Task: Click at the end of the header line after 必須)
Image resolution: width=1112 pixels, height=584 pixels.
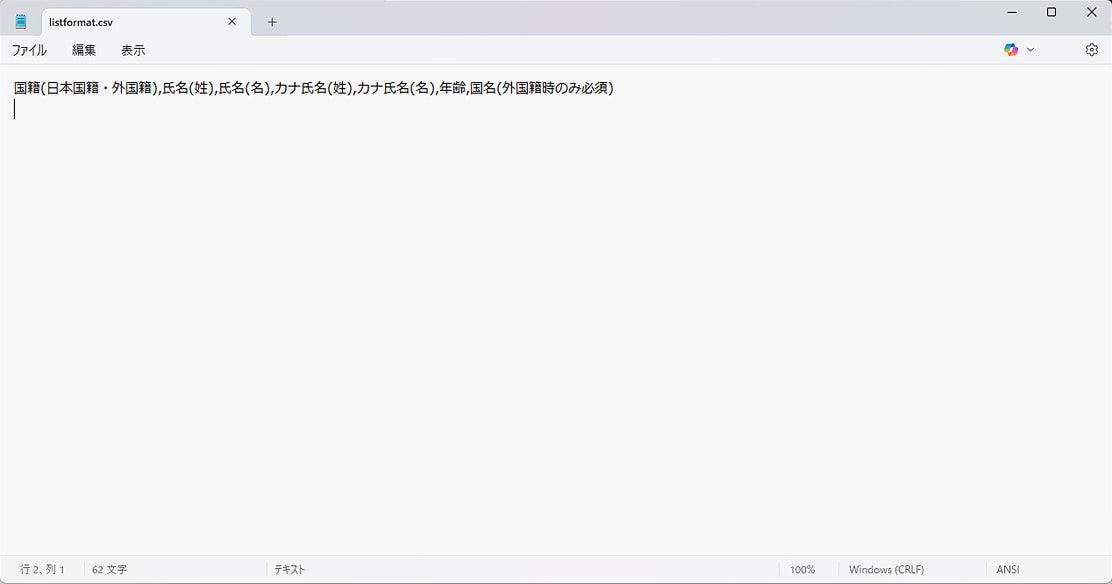Action: click(616, 88)
